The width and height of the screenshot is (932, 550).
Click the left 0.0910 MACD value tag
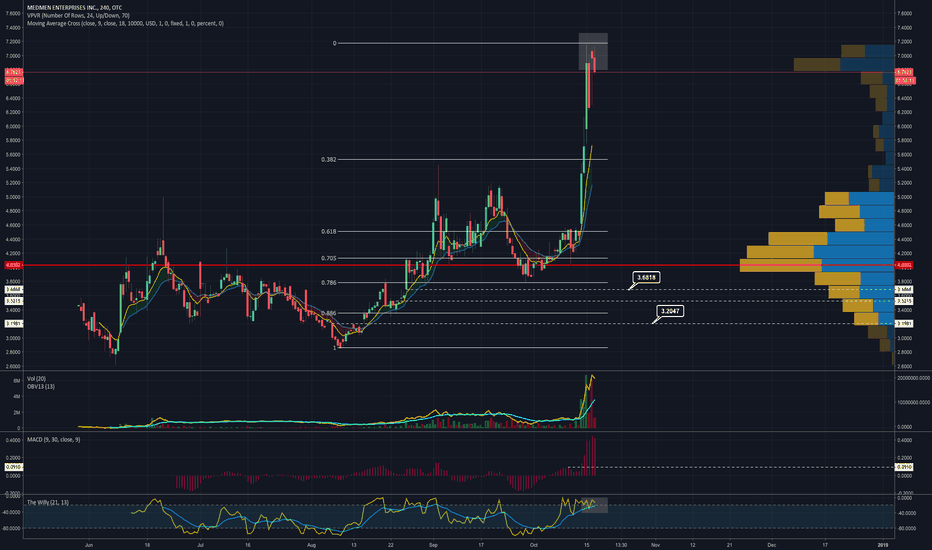[x=14, y=467]
